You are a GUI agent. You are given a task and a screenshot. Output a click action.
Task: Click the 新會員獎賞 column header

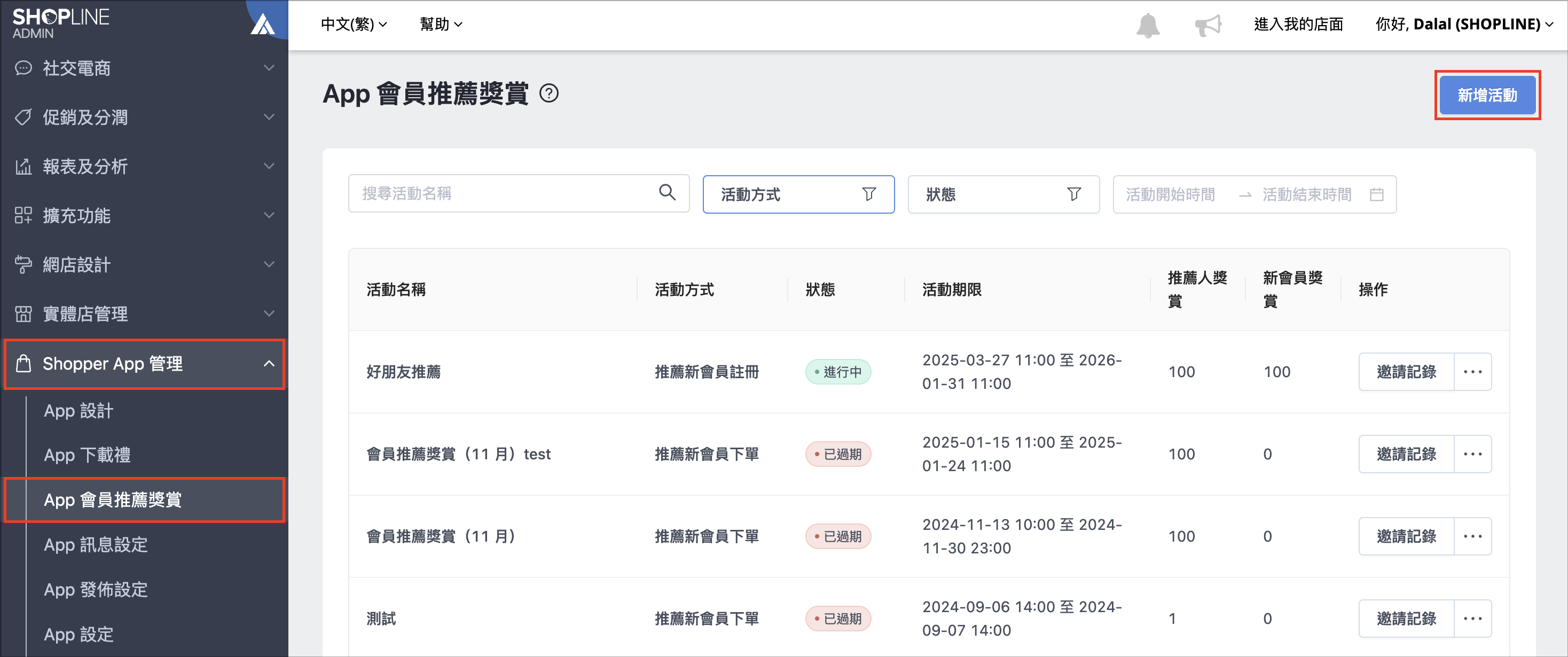1292,289
